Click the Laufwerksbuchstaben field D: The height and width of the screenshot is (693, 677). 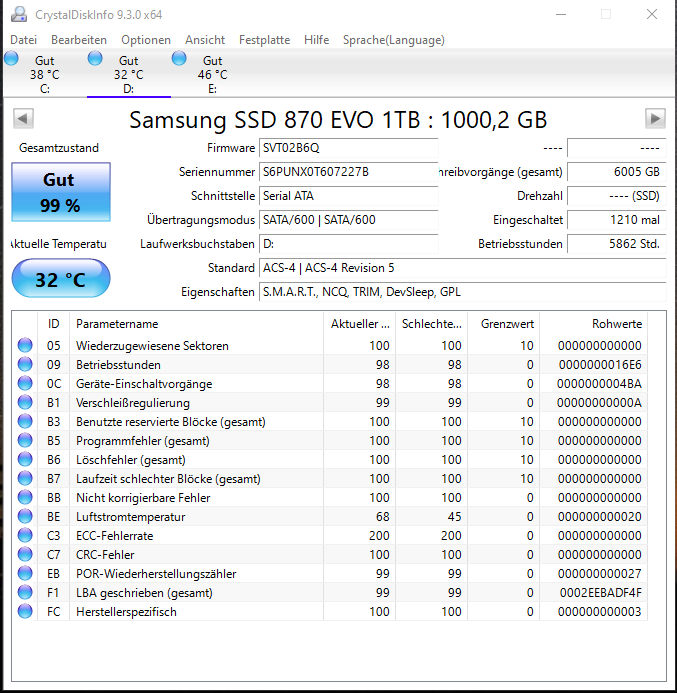(x=348, y=244)
